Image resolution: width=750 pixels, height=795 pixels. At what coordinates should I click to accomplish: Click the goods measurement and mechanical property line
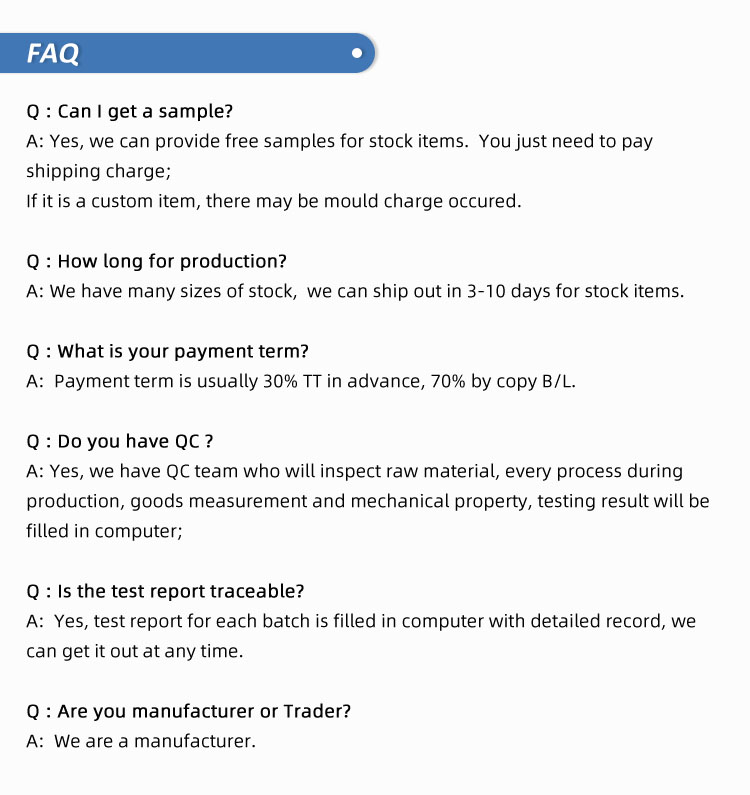[367, 501]
